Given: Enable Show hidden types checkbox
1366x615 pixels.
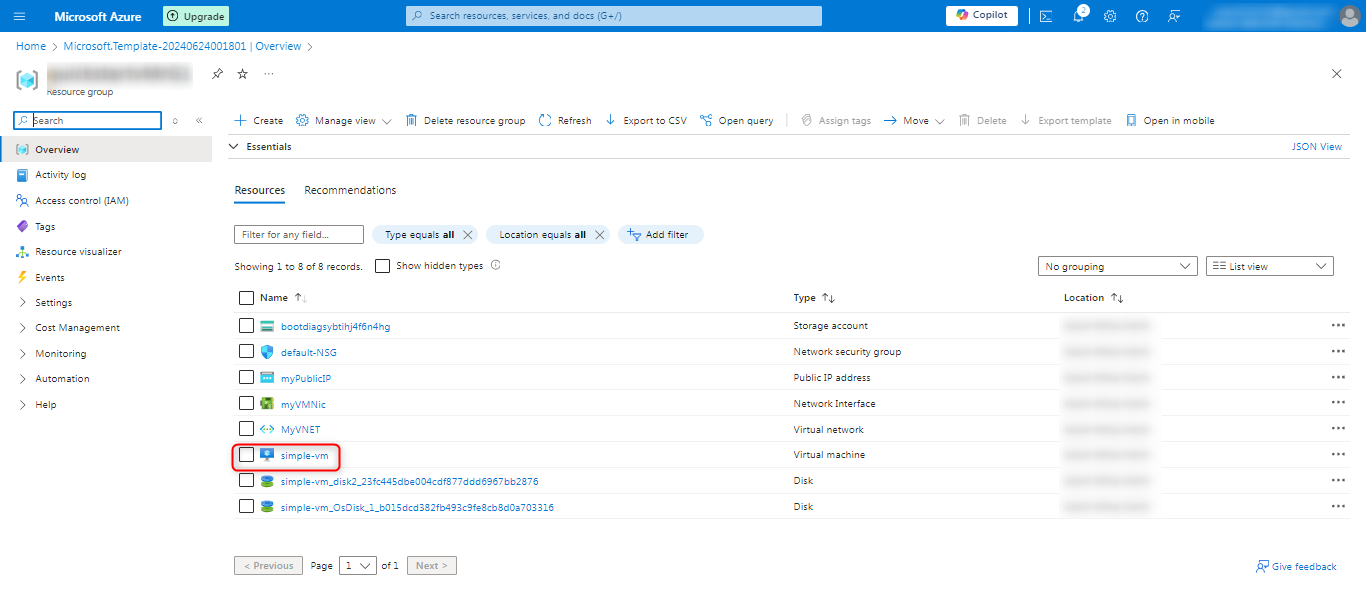Looking at the screenshot, I should click(382, 266).
